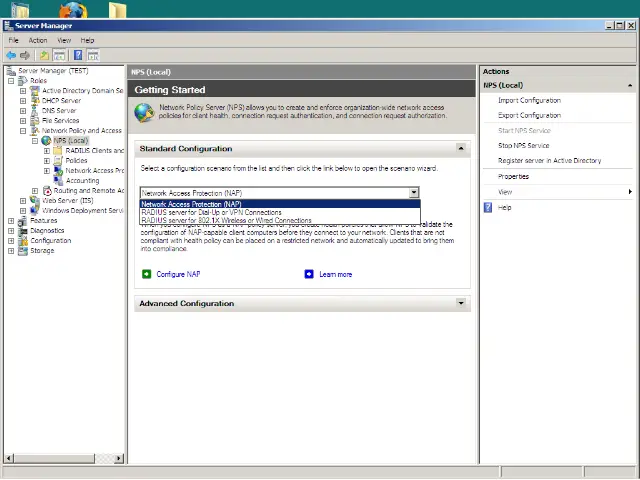Click tree pane horizontal scrollbar left arrow

9,458
